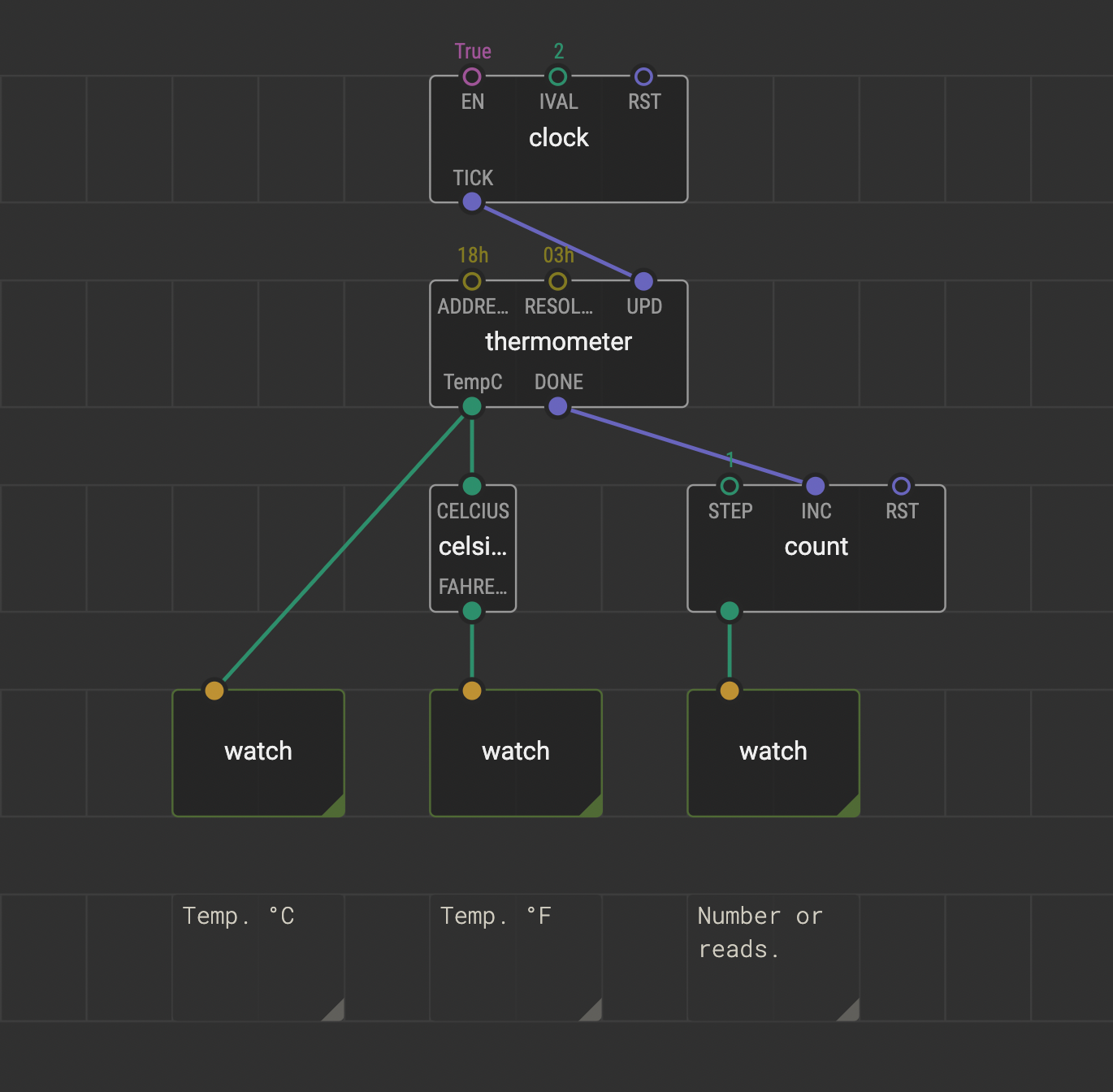Select the clock node

coord(559,139)
